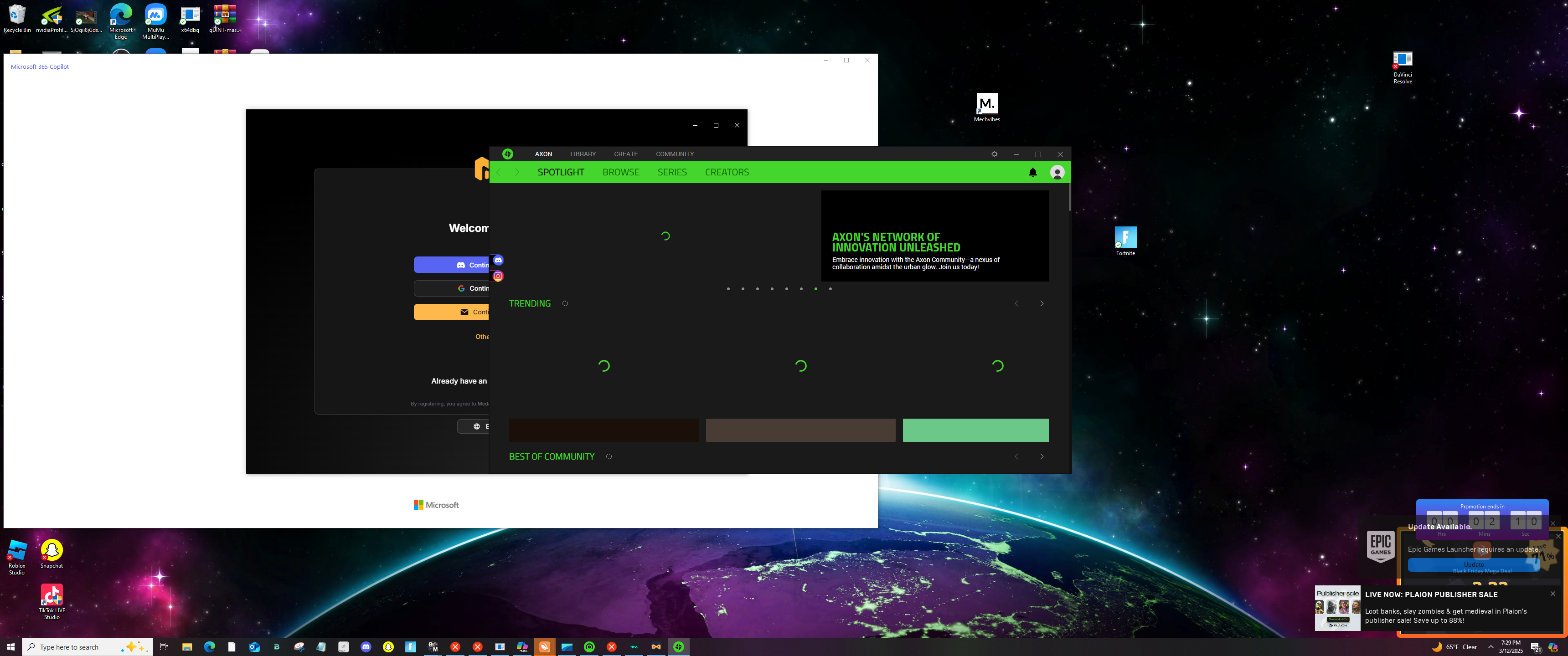Open Axon settings gear icon
Screen dimensions: 1568x656
tap(995, 154)
